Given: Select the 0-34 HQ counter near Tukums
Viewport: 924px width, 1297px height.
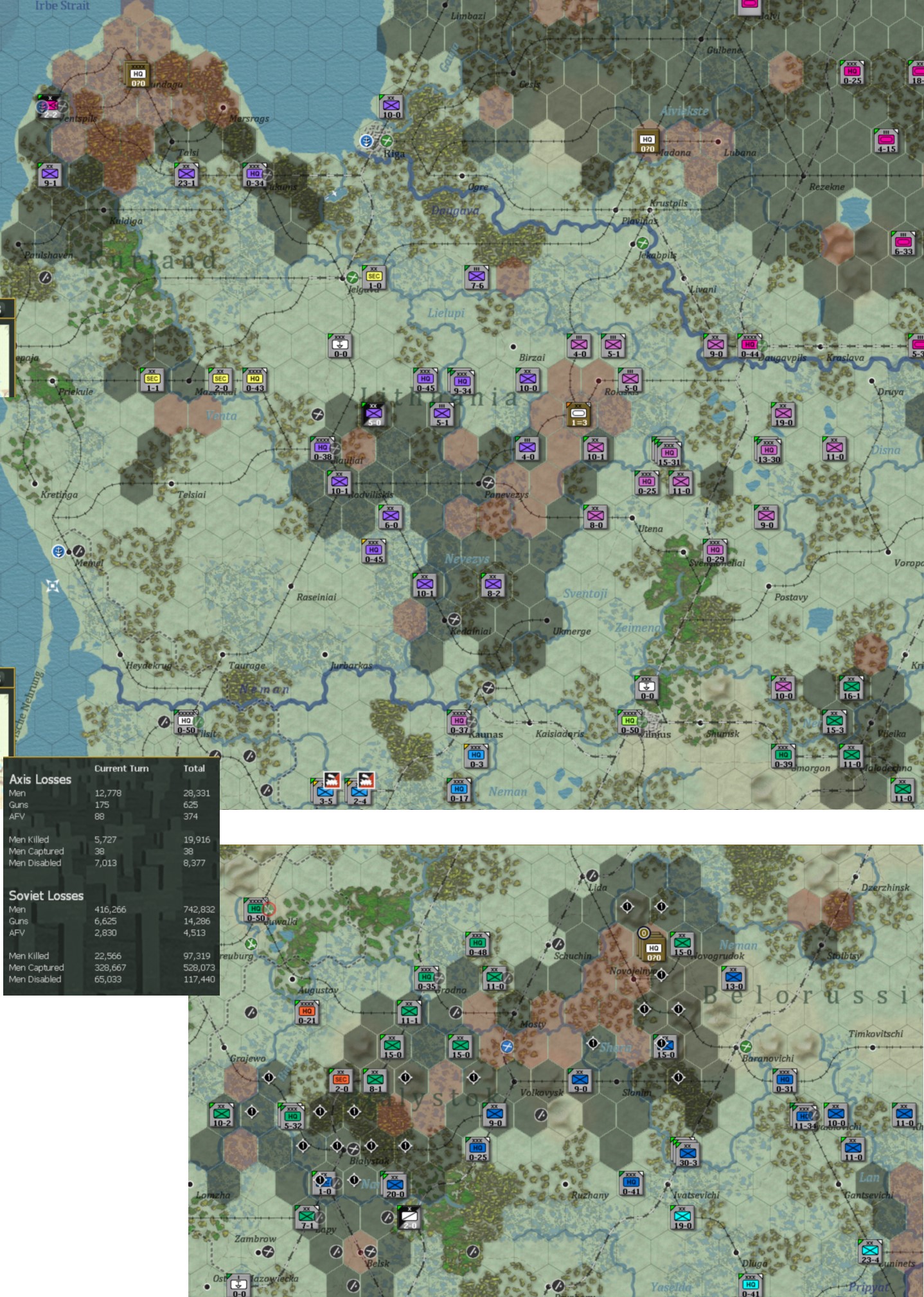Looking at the screenshot, I should click(x=255, y=175).
